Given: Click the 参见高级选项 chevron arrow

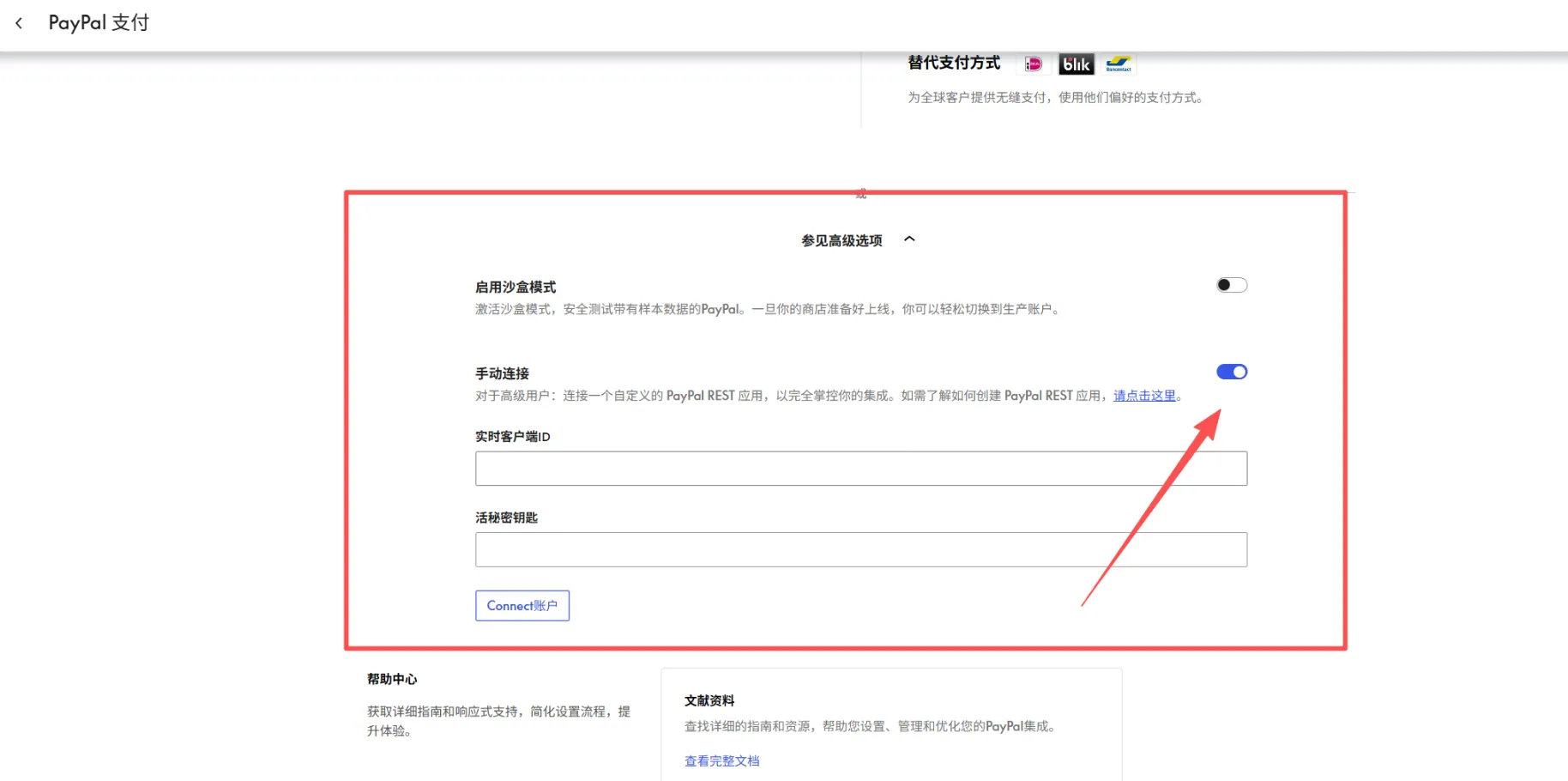Looking at the screenshot, I should pyautogui.click(x=910, y=239).
